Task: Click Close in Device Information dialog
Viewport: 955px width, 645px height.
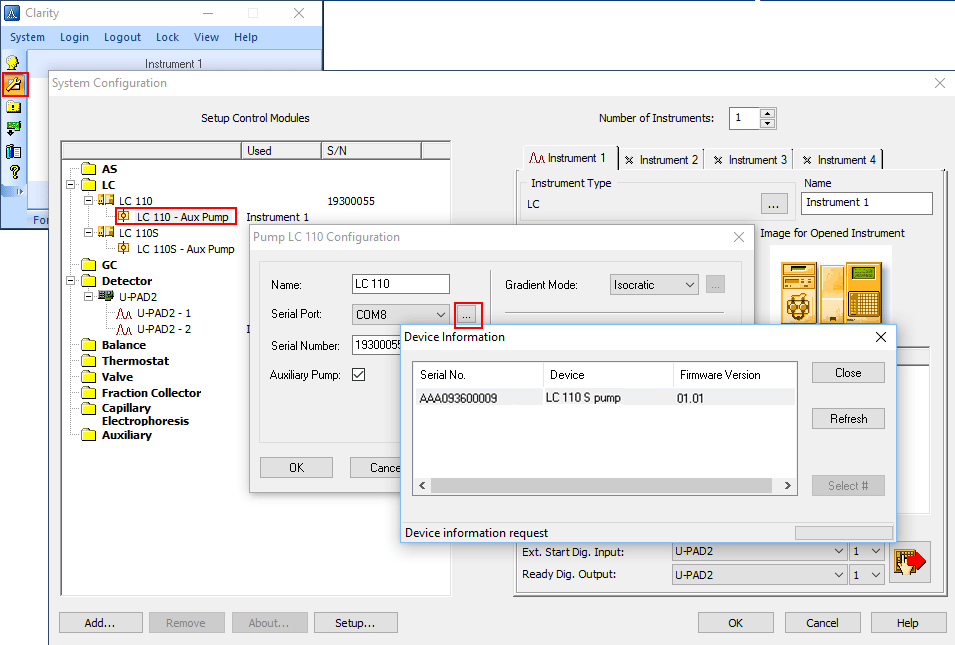Action: pyautogui.click(x=848, y=373)
